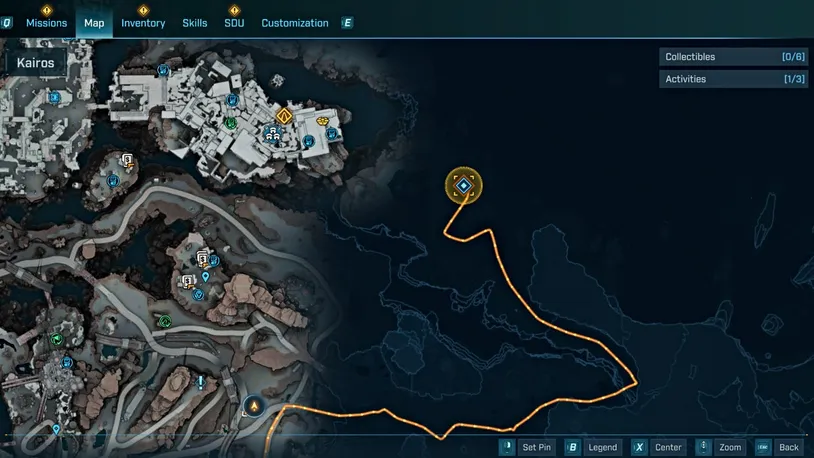Viewport: 814px width, 458px height.
Task: Select the orange diamond main mission marker
Action: [x=284, y=116]
